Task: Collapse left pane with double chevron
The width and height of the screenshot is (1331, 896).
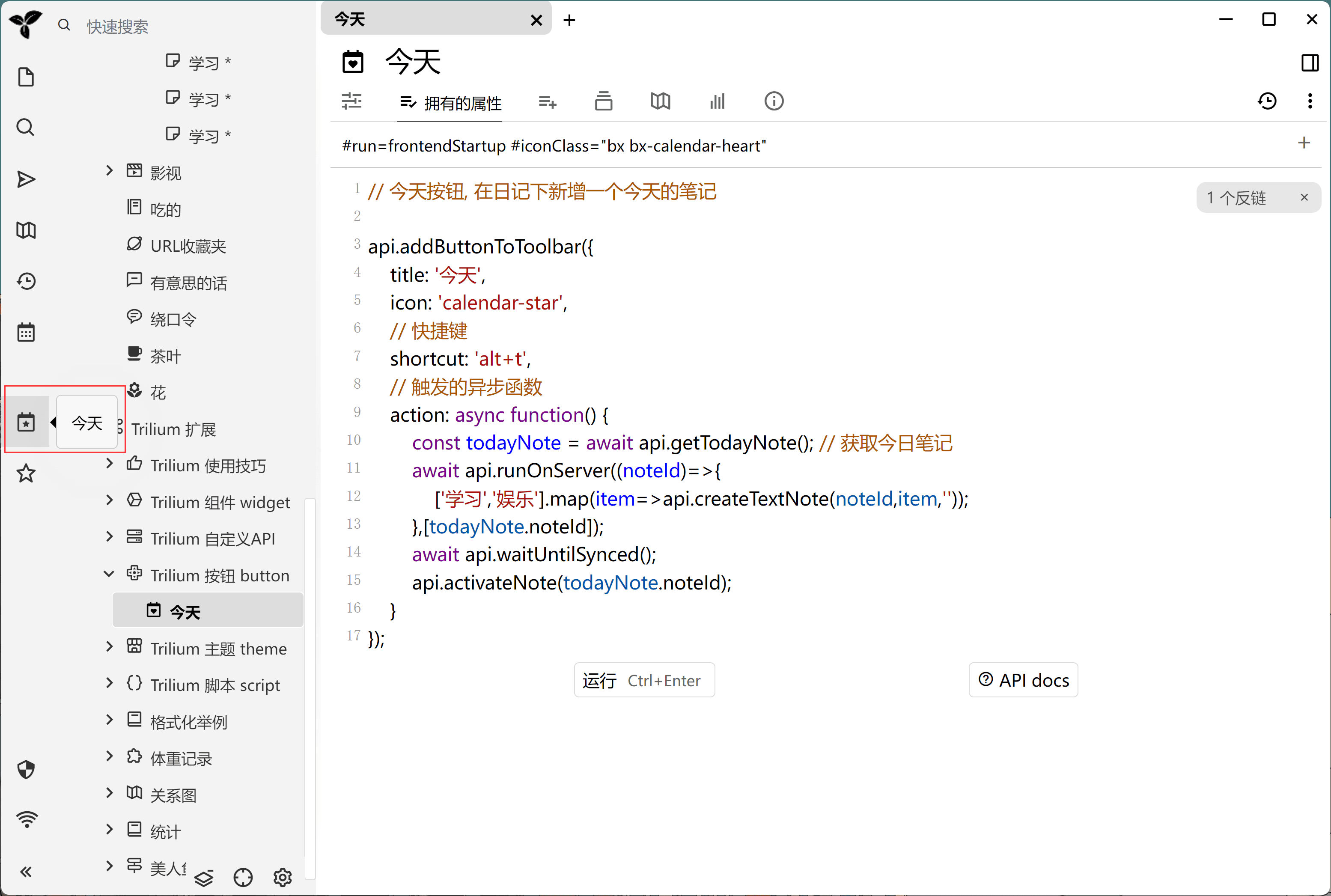Action: [x=26, y=872]
